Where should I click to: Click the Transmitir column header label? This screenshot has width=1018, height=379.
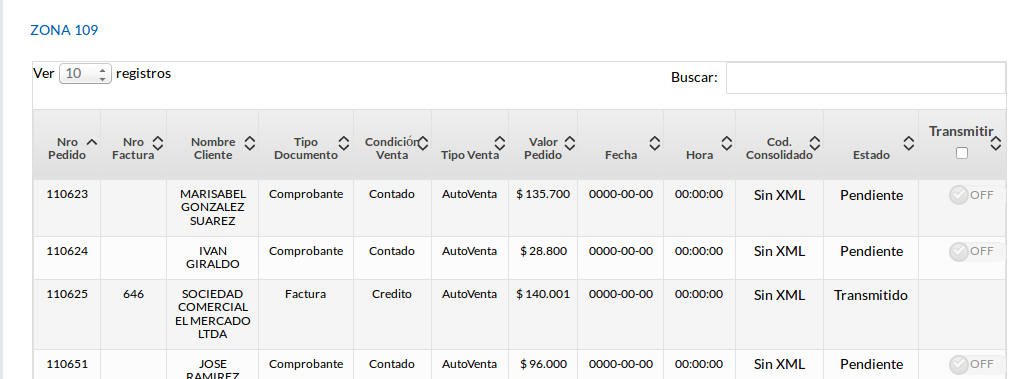(961, 131)
